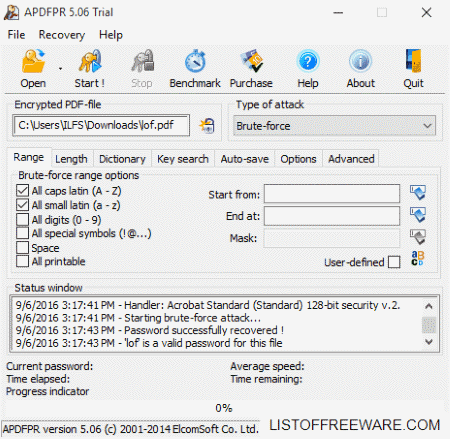The width and height of the screenshot is (450, 439).
Task: Click the Encrypted PDF-file path field
Action: pos(101,125)
